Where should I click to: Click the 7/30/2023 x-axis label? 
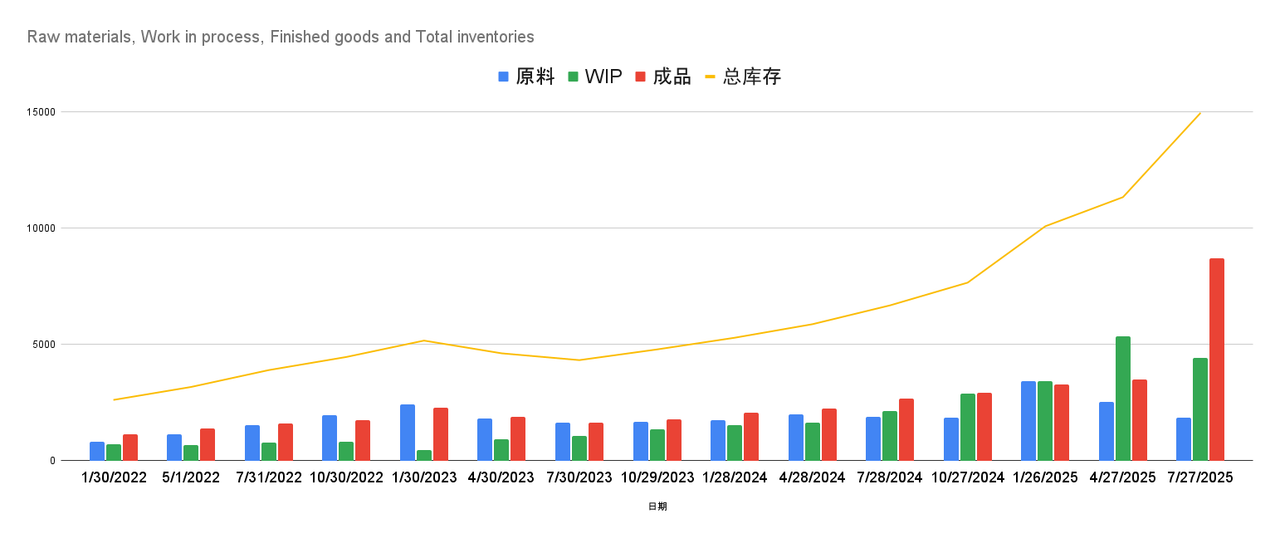(x=580, y=478)
